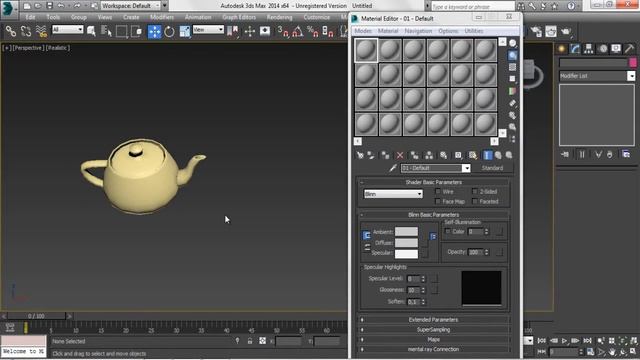Toggle Ambient-Diffuse color lock button

[x=367, y=235]
